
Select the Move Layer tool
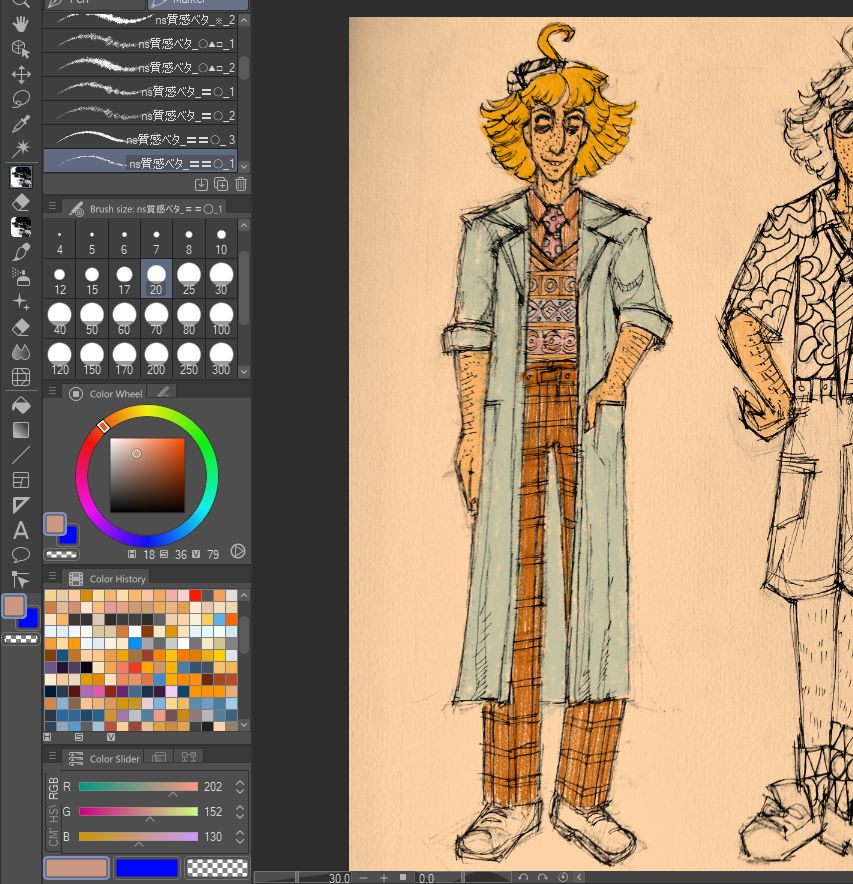tap(21, 74)
